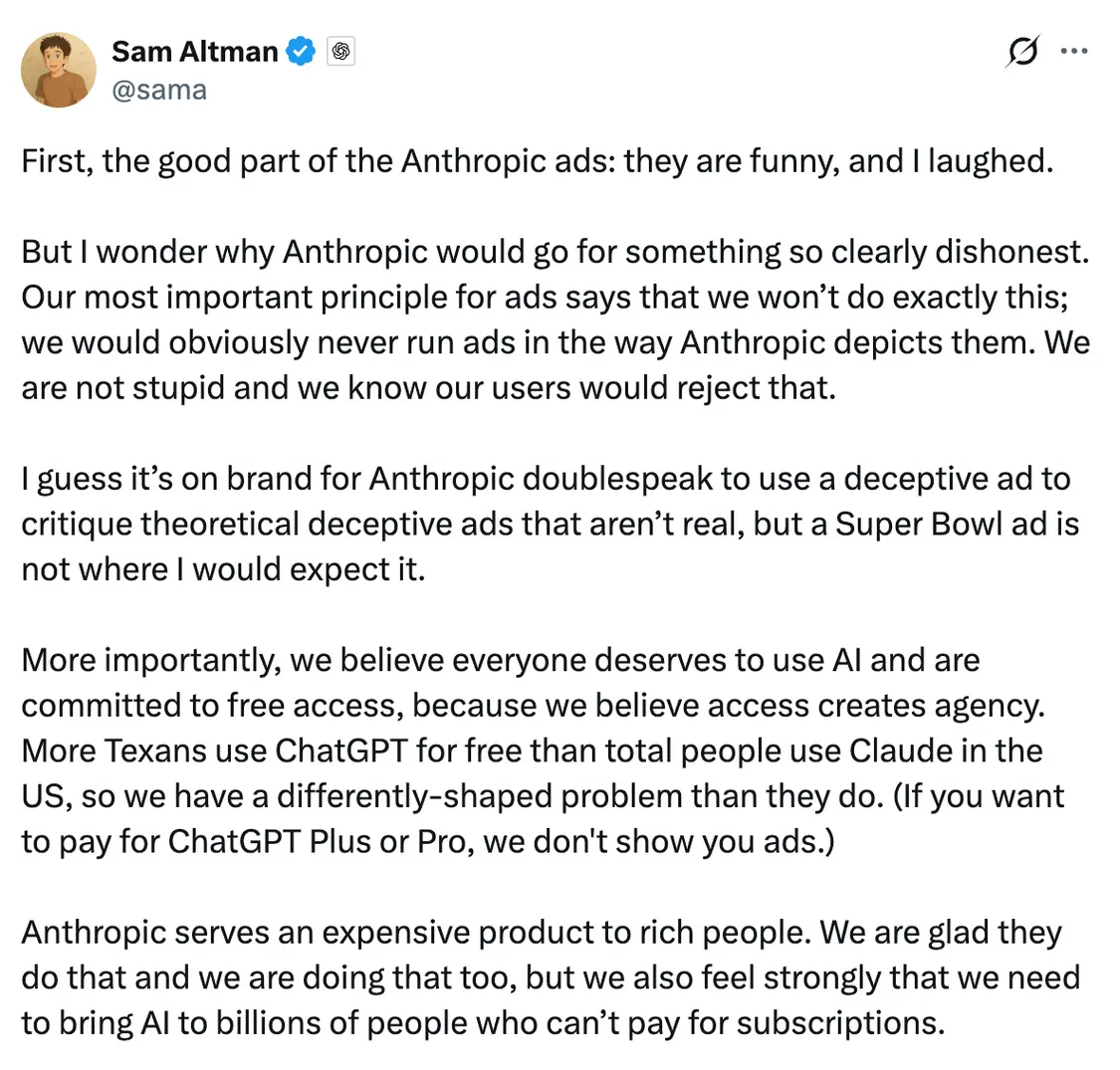
Task: Click the blue verified checkmark badge
Action: click(x=301, y=51)
